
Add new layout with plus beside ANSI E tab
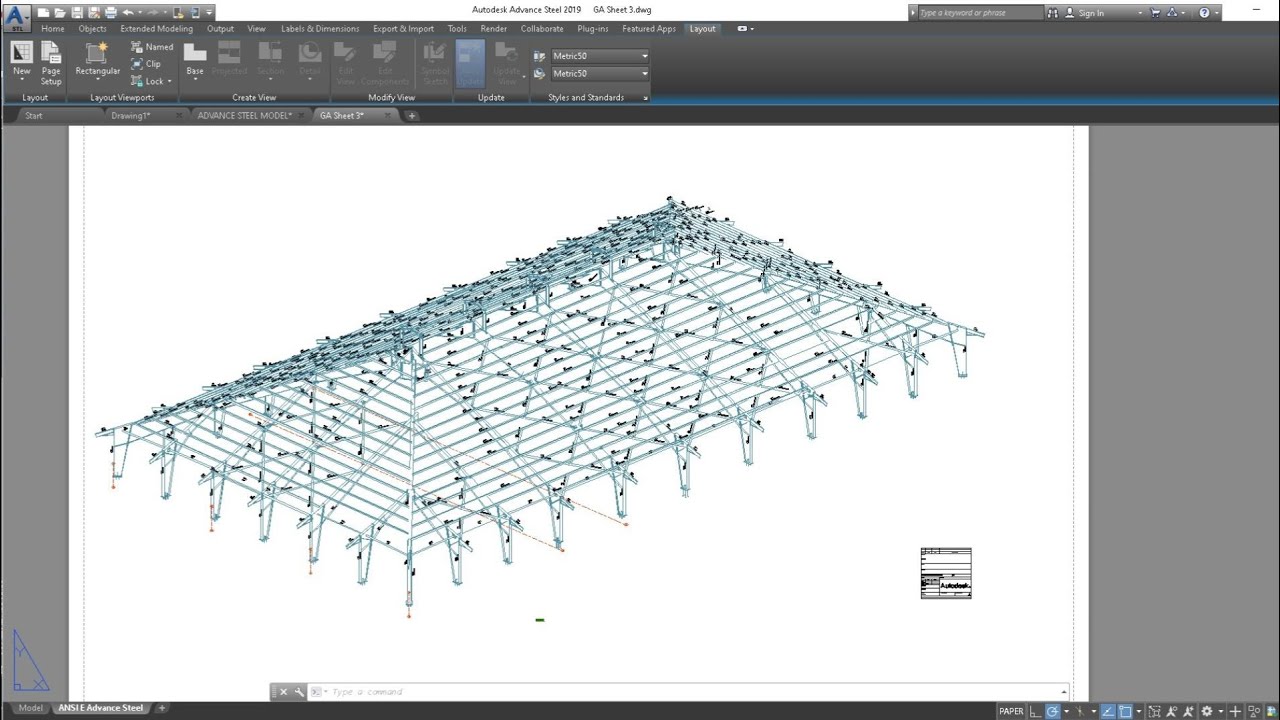161,708
